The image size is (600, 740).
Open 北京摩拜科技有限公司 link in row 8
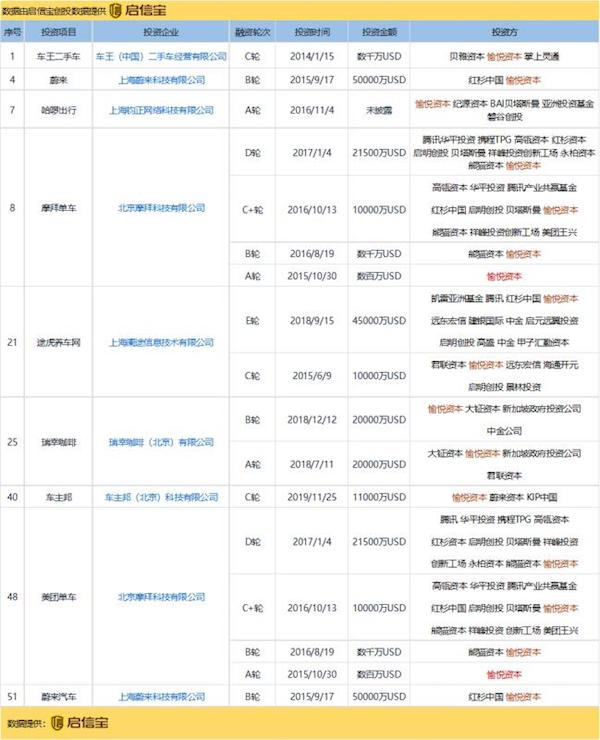(161, 208)
